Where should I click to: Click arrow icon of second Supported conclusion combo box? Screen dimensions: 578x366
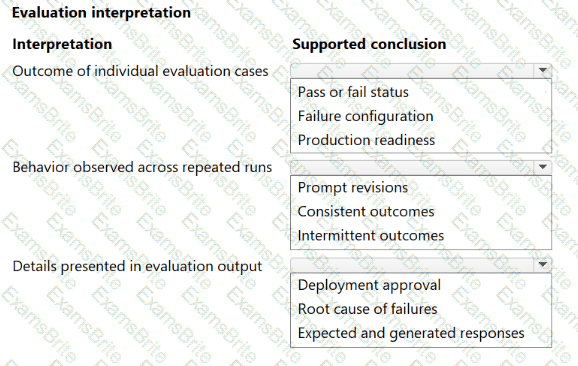(x=543, y=167)
